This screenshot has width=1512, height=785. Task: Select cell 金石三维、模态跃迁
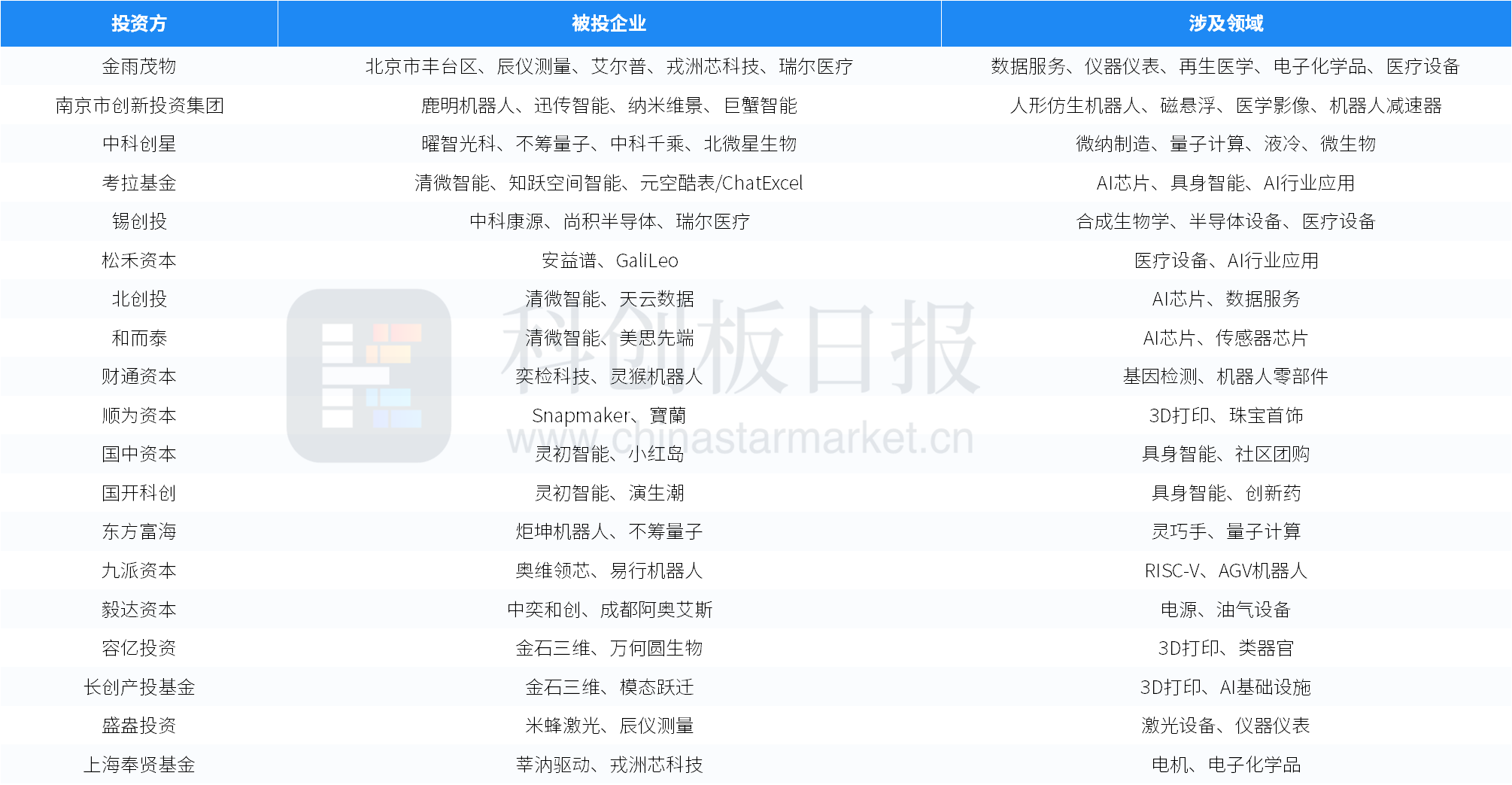(609, 687)
